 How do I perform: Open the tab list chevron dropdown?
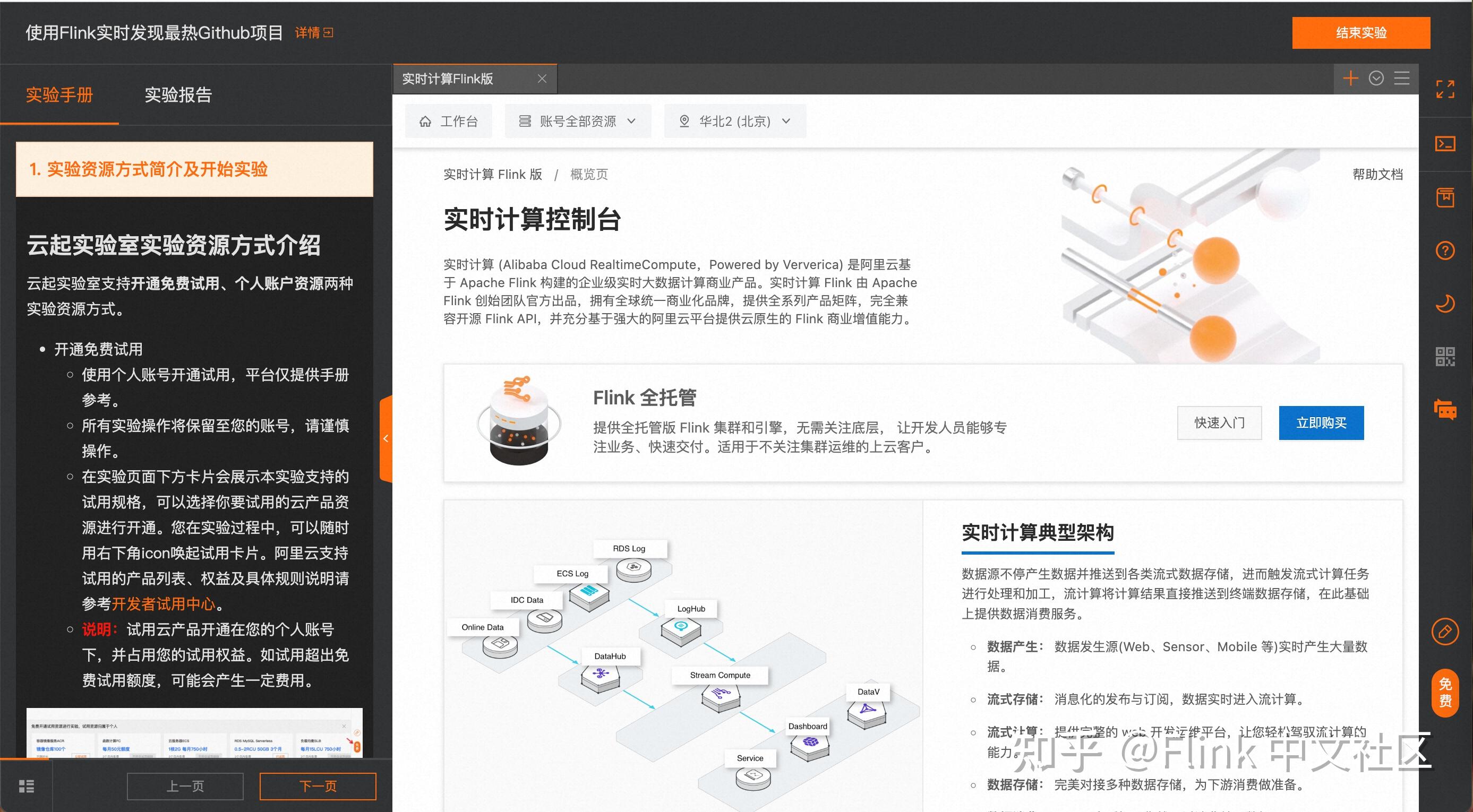coord(1376,79)
